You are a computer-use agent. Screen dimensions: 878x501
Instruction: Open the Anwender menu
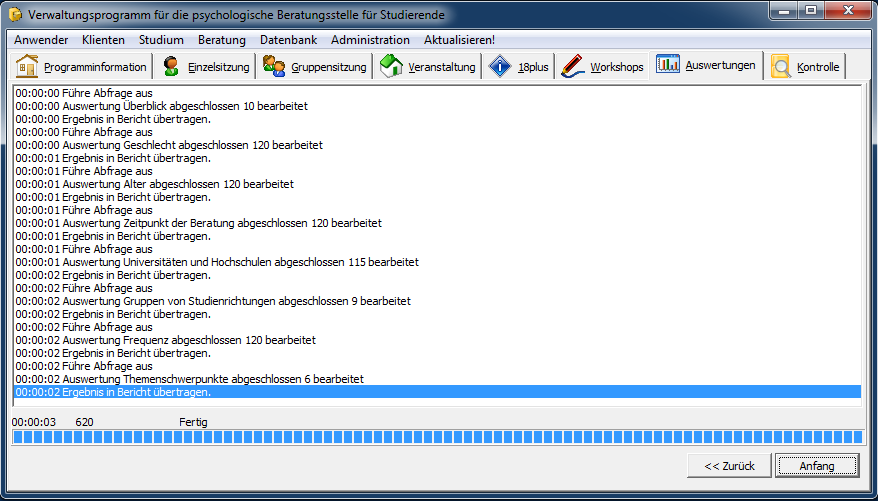tap(41, 40)
